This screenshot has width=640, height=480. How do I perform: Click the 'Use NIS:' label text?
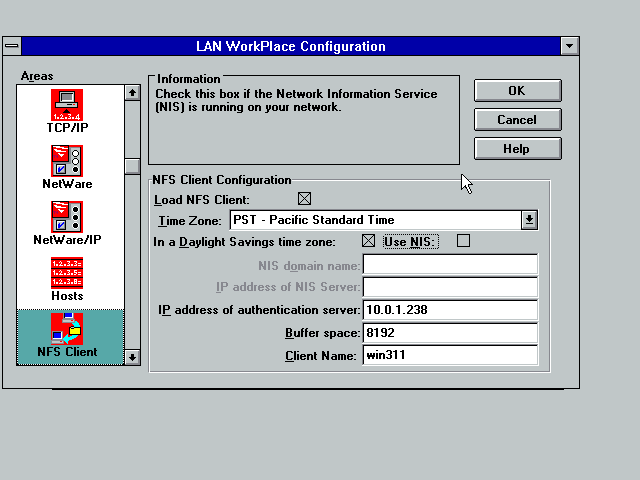(410, 242)
